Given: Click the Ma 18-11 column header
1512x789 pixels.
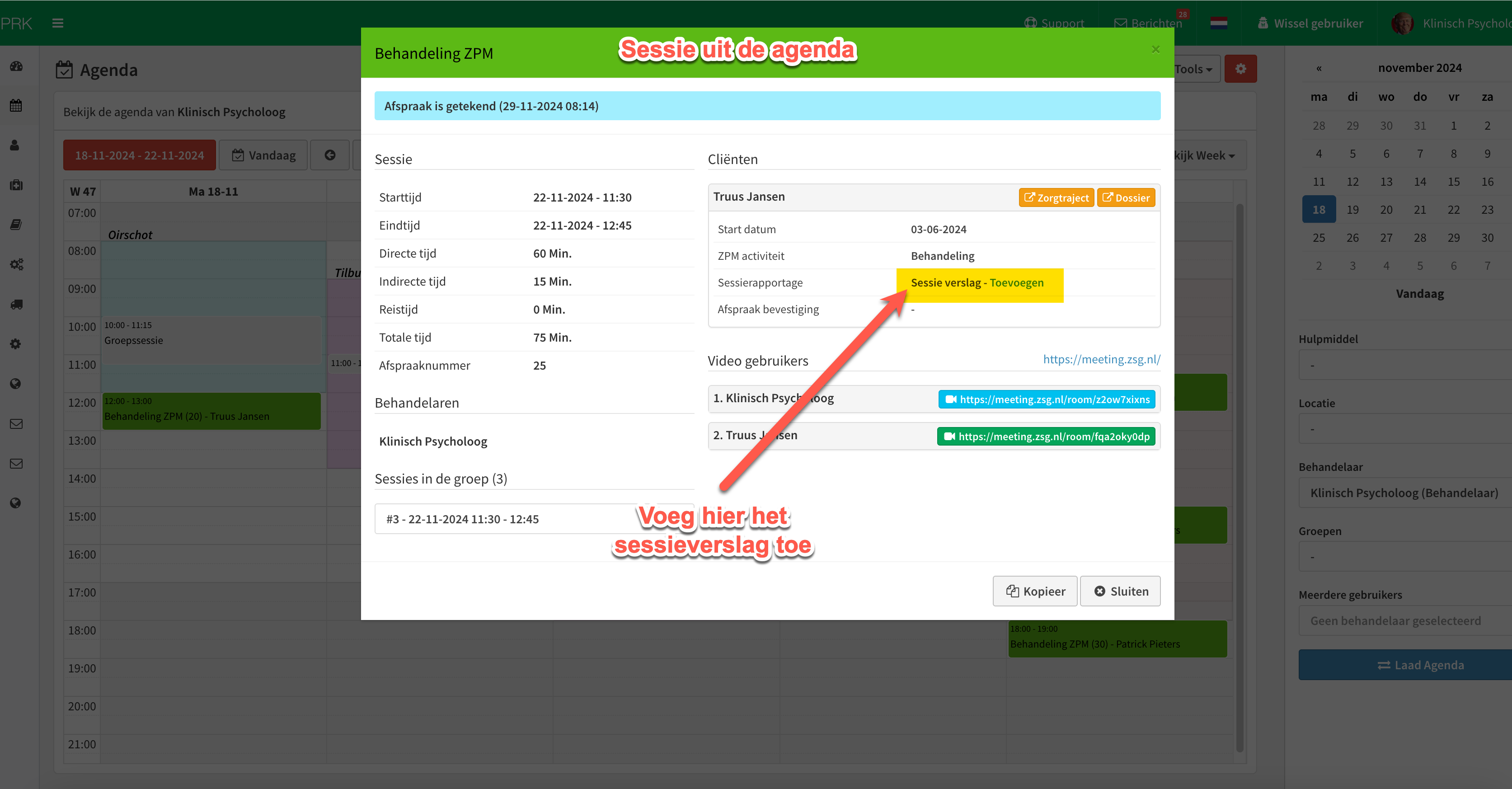Looking at the screenshot, I should (213, 192).
